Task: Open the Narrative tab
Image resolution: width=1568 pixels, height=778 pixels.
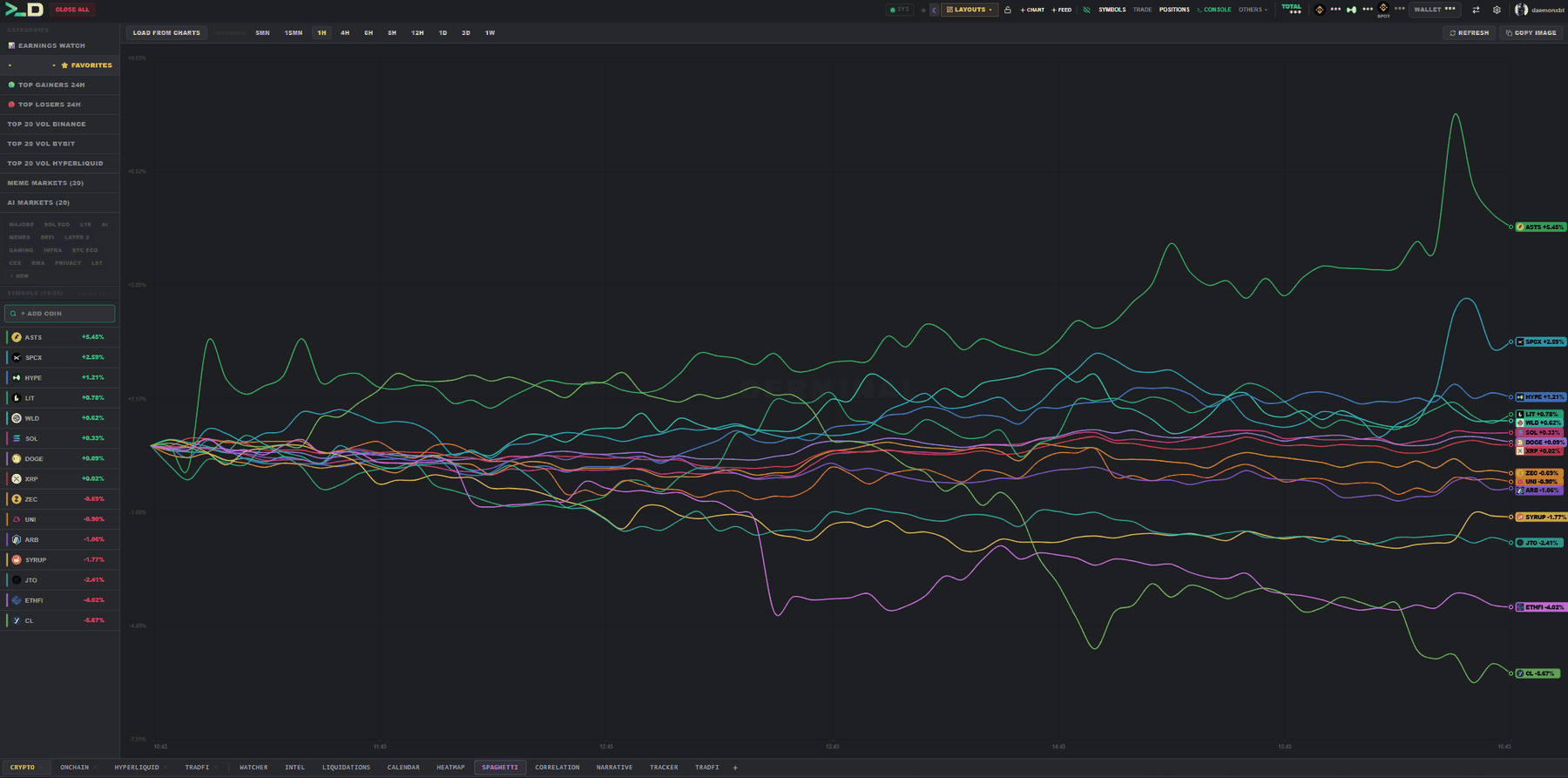Action: pos(615,768)
